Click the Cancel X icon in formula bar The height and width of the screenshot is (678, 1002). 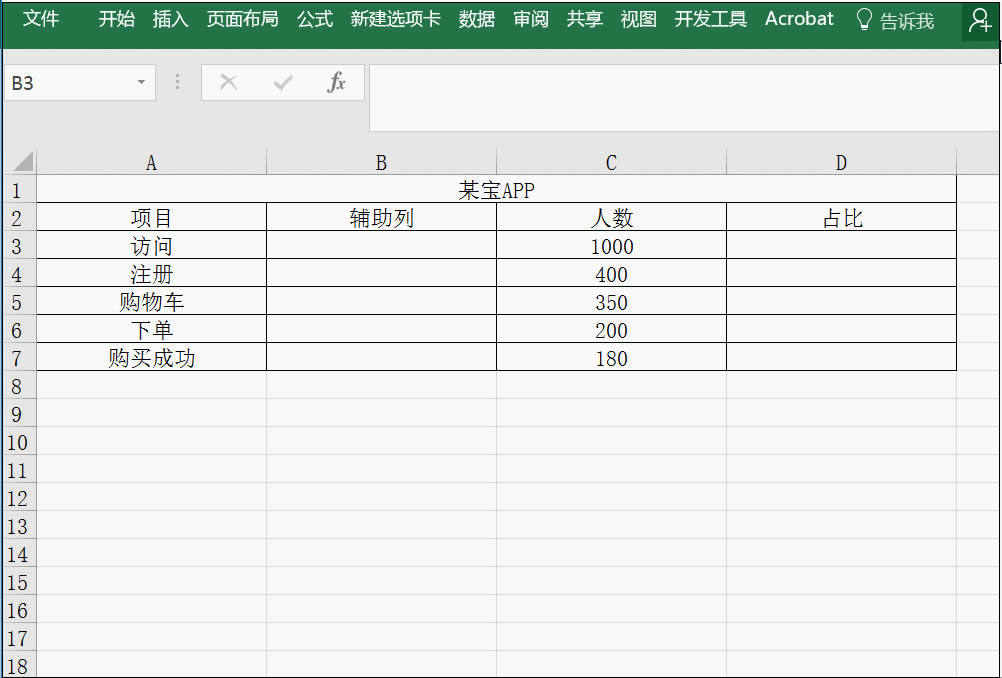(228, 83)
